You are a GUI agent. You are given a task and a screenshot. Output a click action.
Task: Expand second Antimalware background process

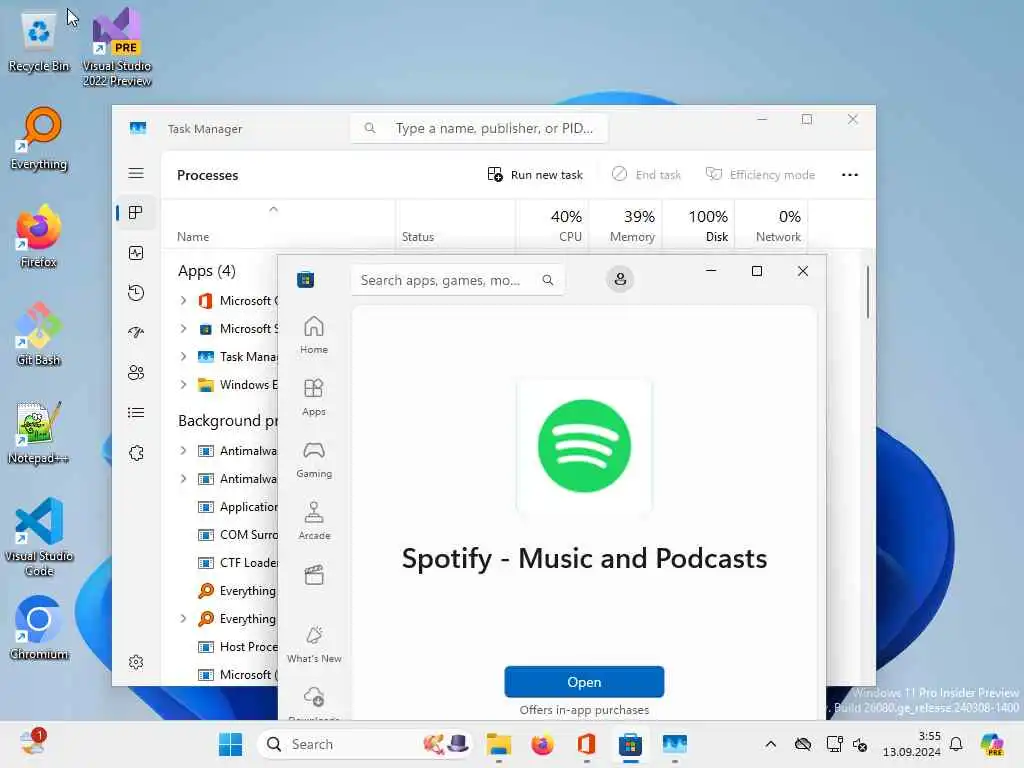(x=184, y=479)
